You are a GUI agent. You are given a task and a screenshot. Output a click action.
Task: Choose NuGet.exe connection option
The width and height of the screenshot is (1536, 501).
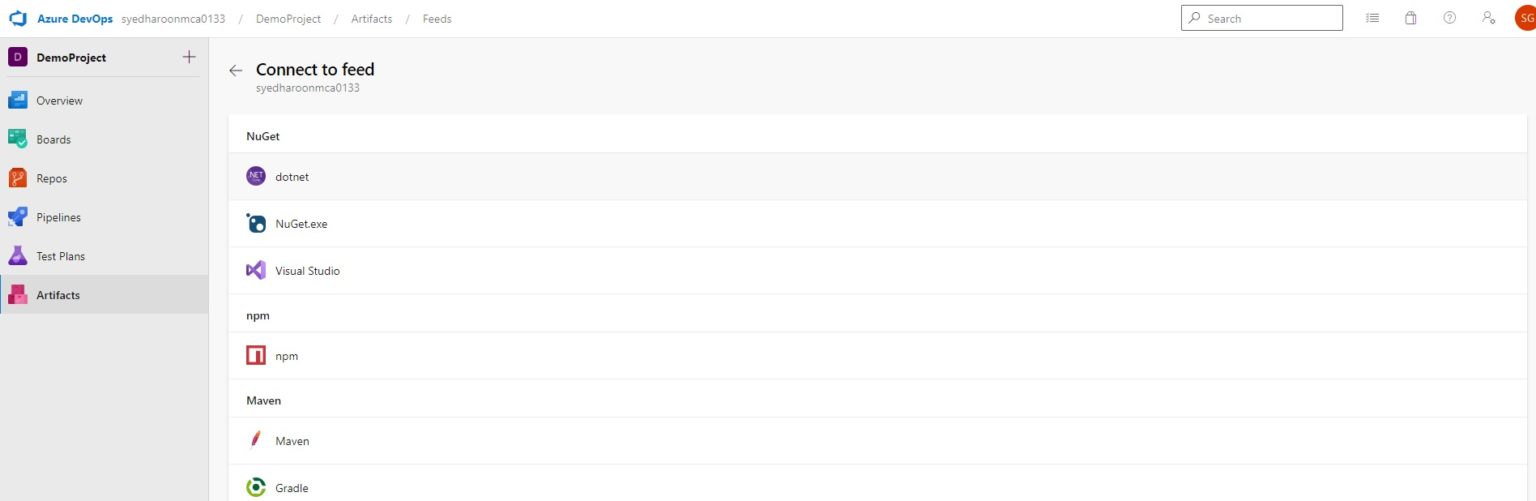(x=301, y=224)
